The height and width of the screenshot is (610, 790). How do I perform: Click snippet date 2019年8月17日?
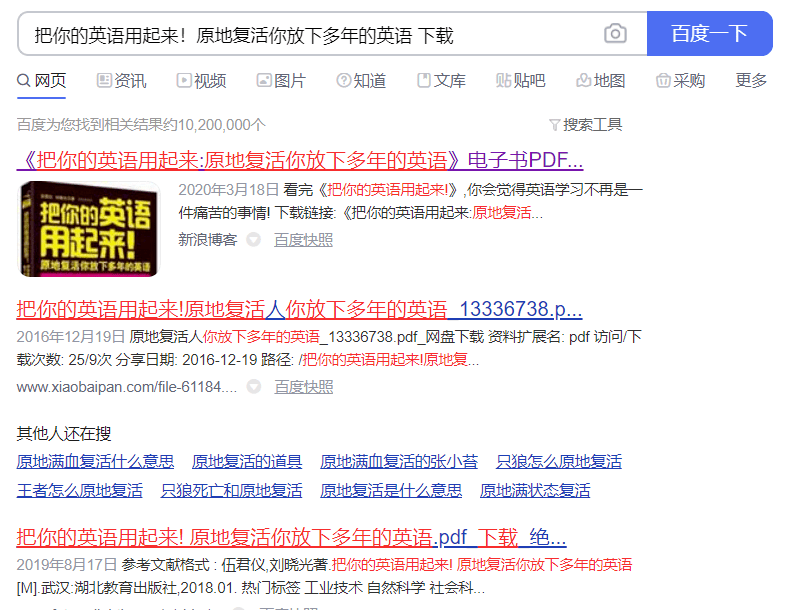coord(67,565)
